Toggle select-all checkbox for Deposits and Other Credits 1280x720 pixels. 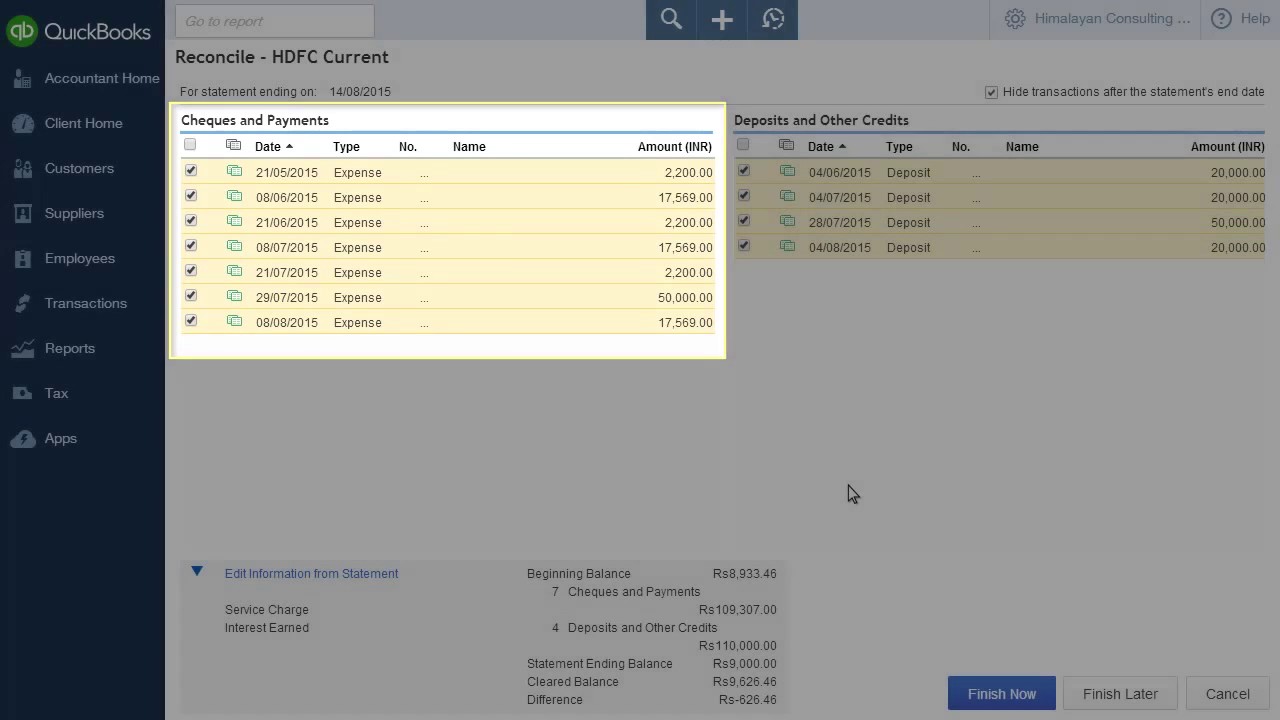point(743,145)
